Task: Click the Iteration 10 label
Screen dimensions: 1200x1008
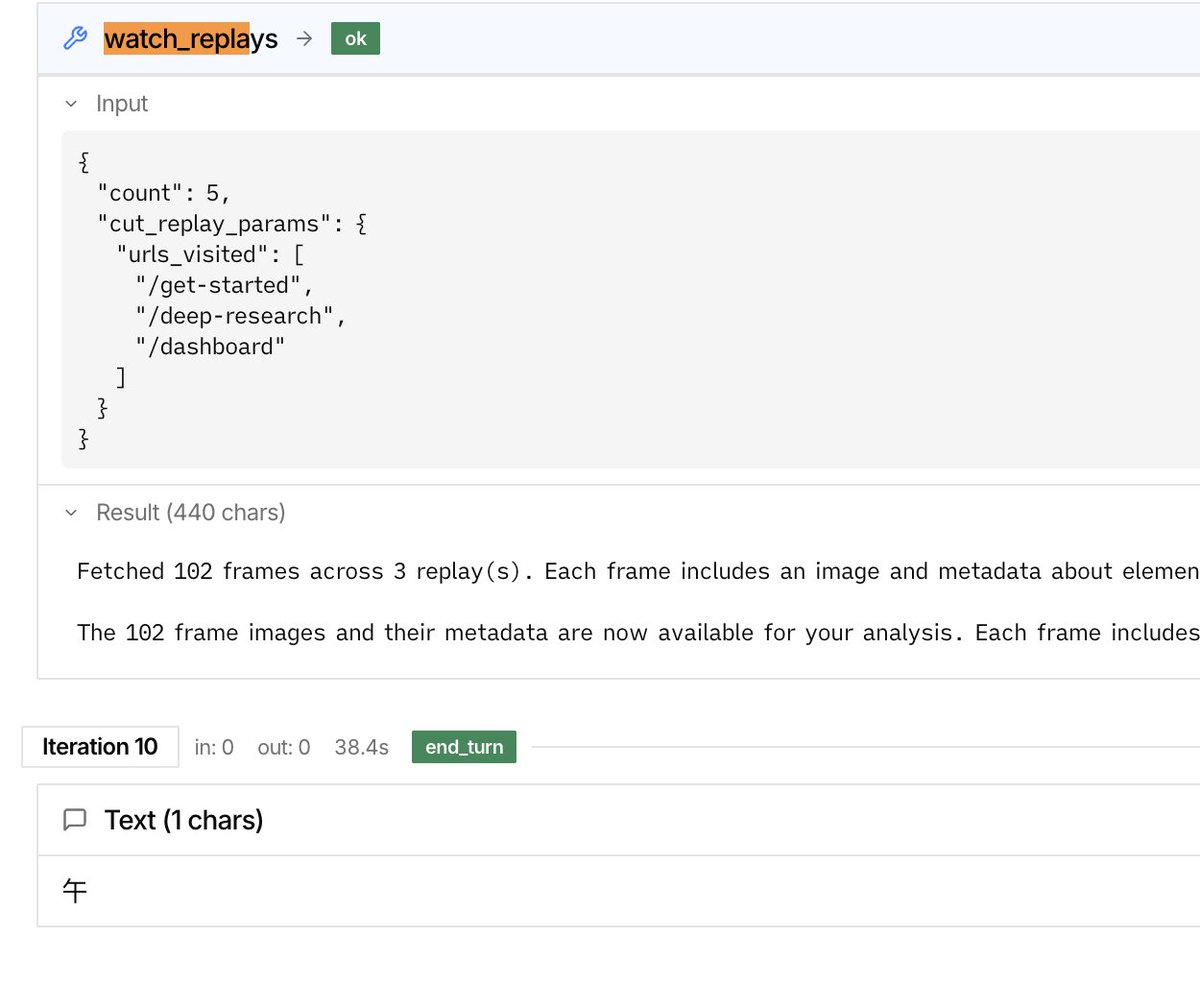Action: (x=100, y=747)
